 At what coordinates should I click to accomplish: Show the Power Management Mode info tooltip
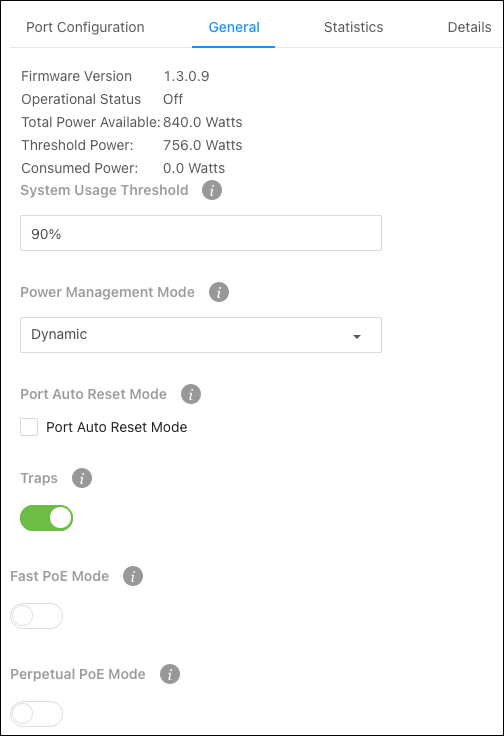tap(219, 292)
